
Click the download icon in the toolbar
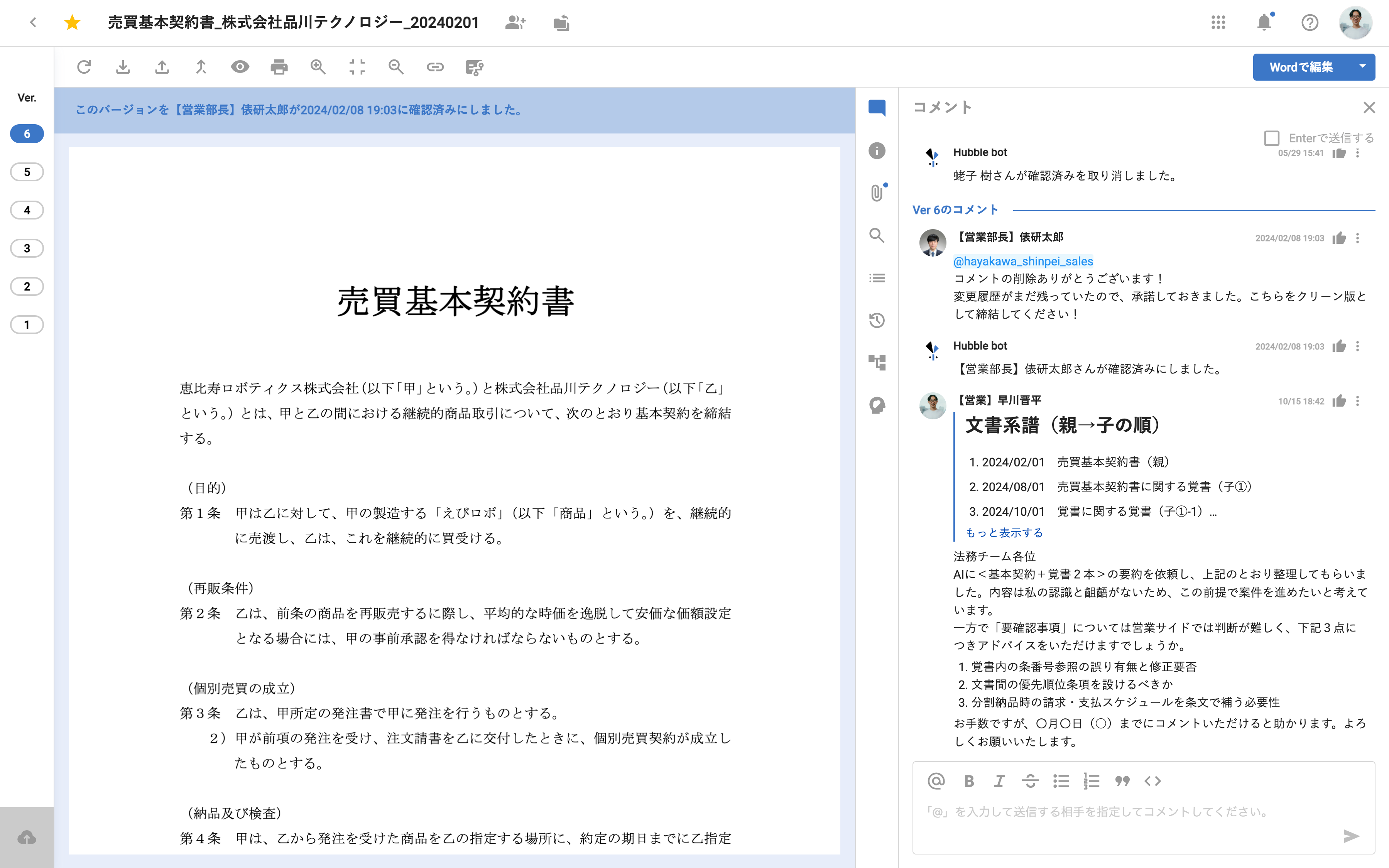[x=123, y=67]
